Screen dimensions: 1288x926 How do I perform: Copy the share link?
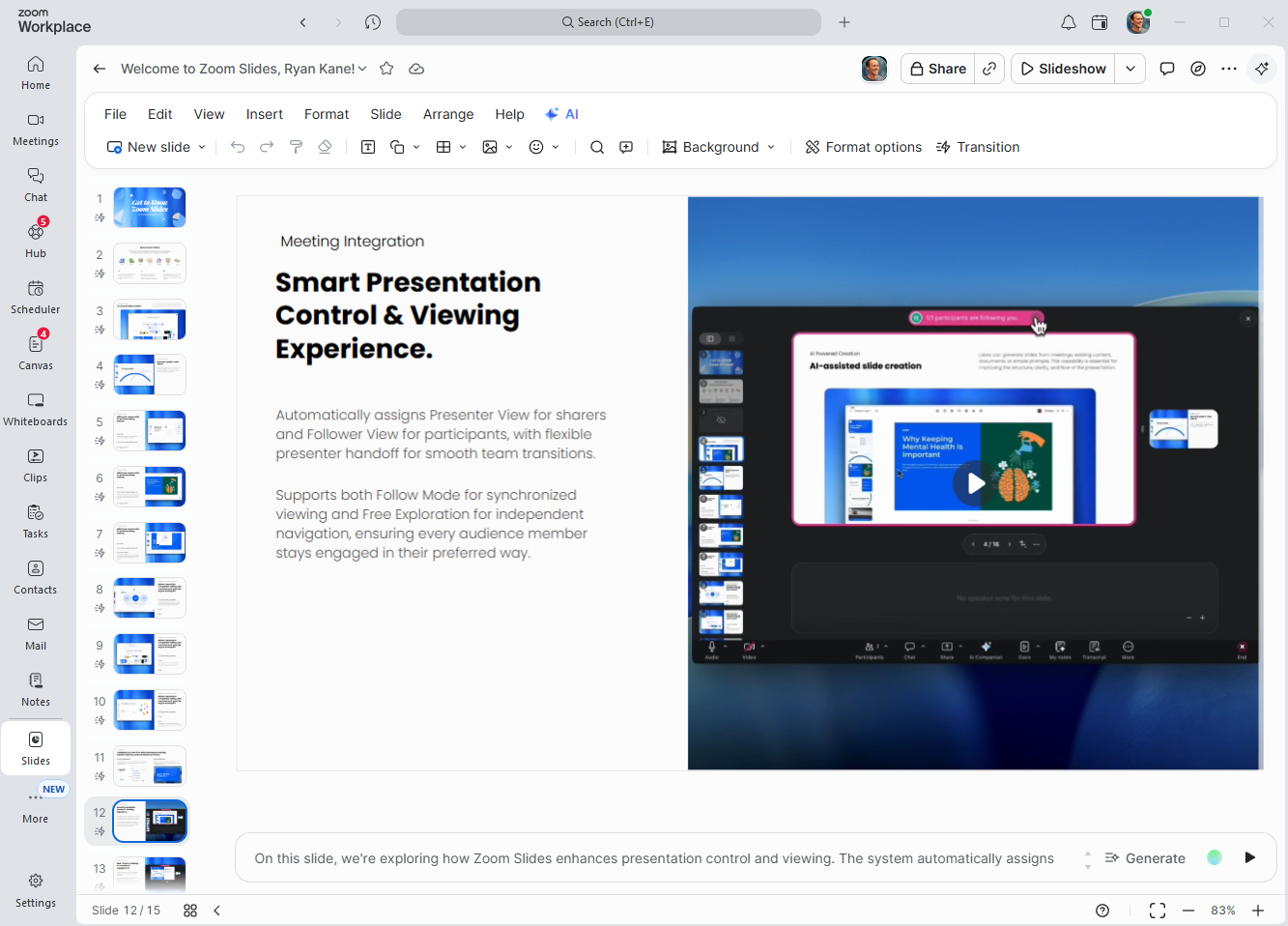tap(989, 69)
